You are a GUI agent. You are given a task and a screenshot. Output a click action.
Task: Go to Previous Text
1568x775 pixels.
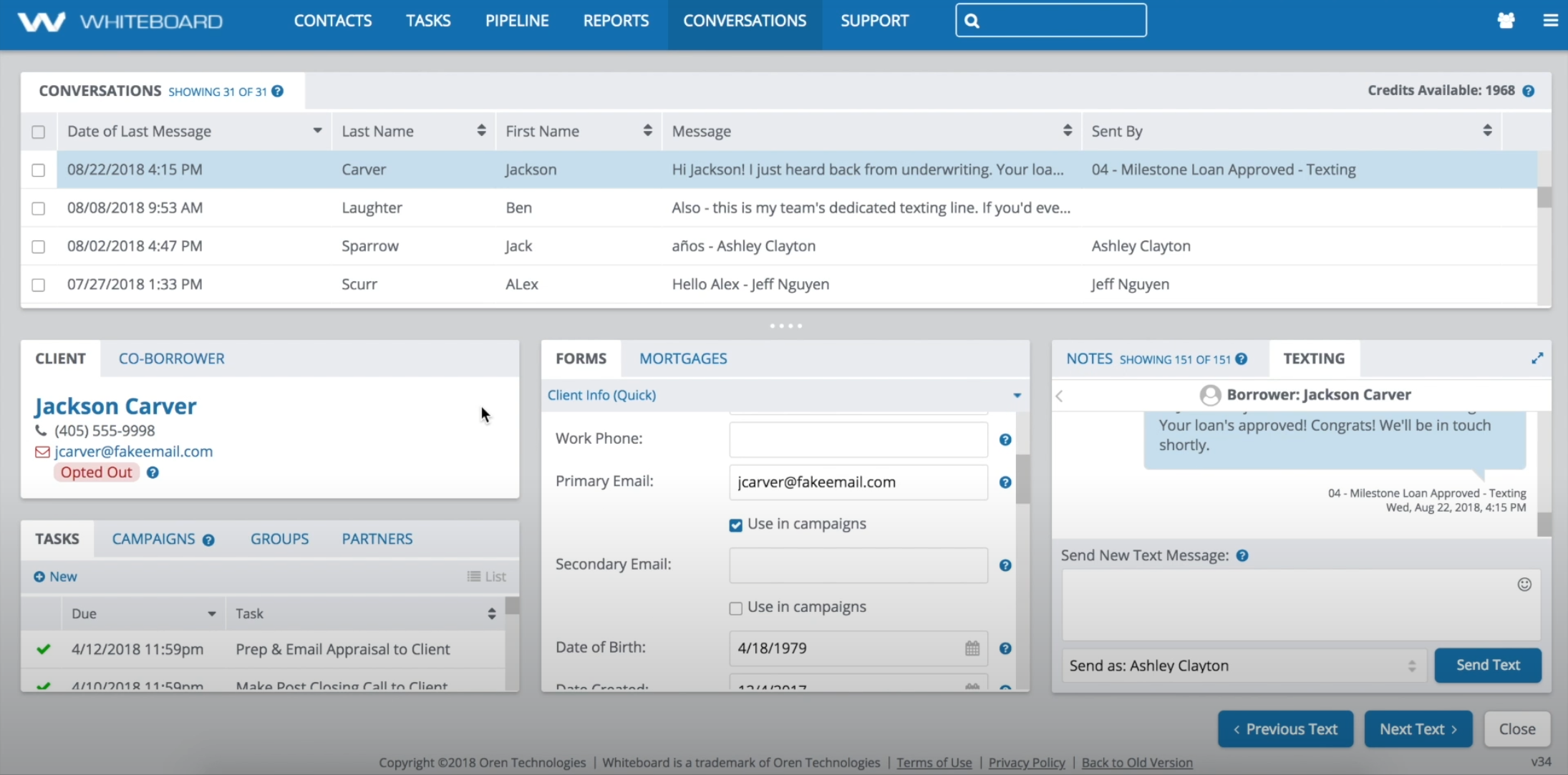(1285, 728)
